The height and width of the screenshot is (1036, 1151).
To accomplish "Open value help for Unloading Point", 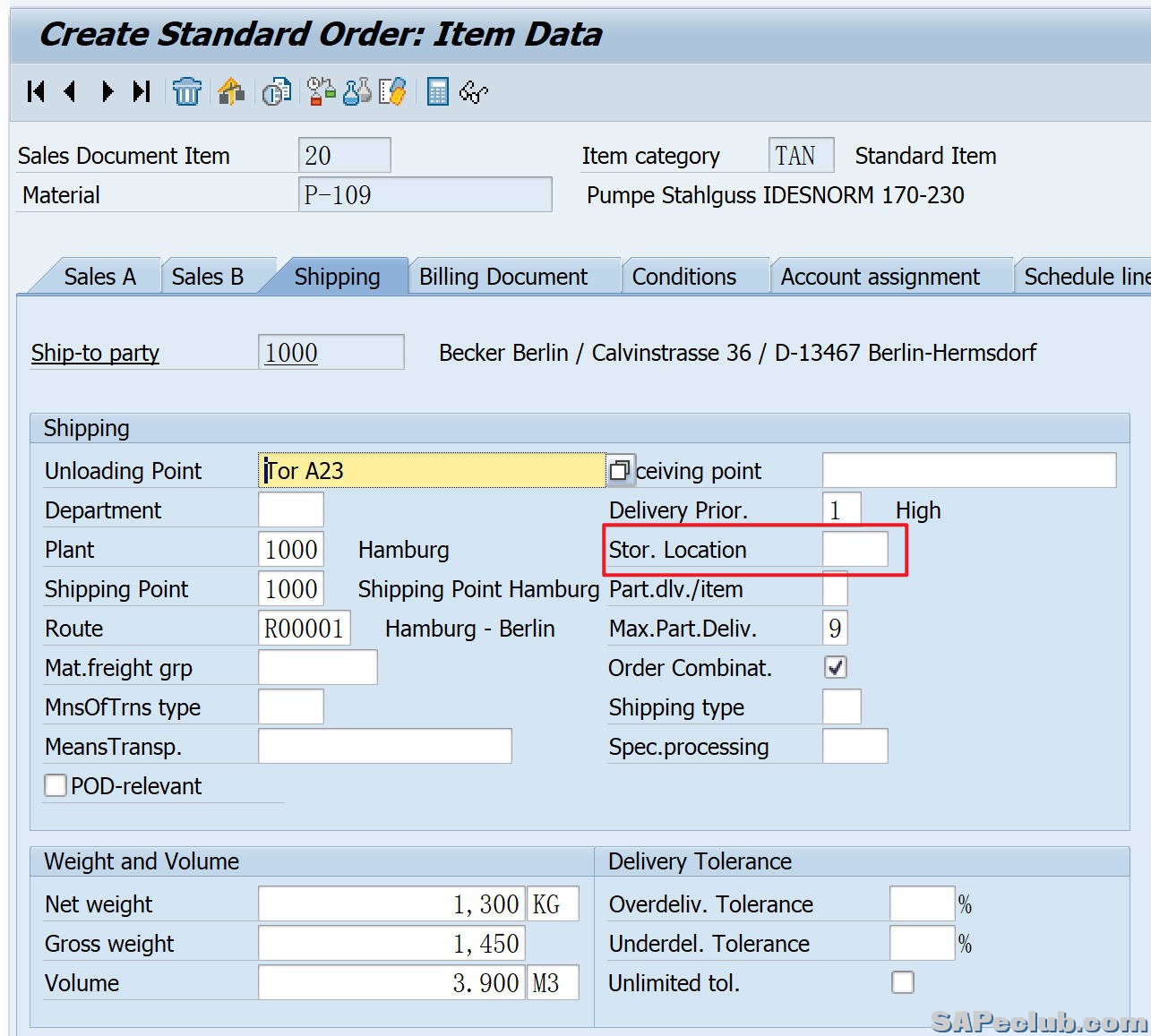I will (619, 471).
